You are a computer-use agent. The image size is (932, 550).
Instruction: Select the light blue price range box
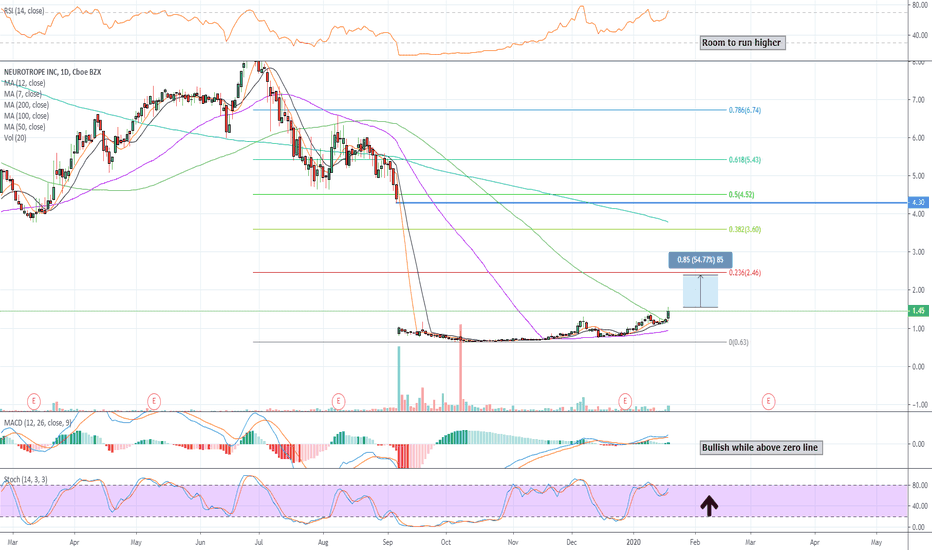pyautogui.click(x=700, y=291)
